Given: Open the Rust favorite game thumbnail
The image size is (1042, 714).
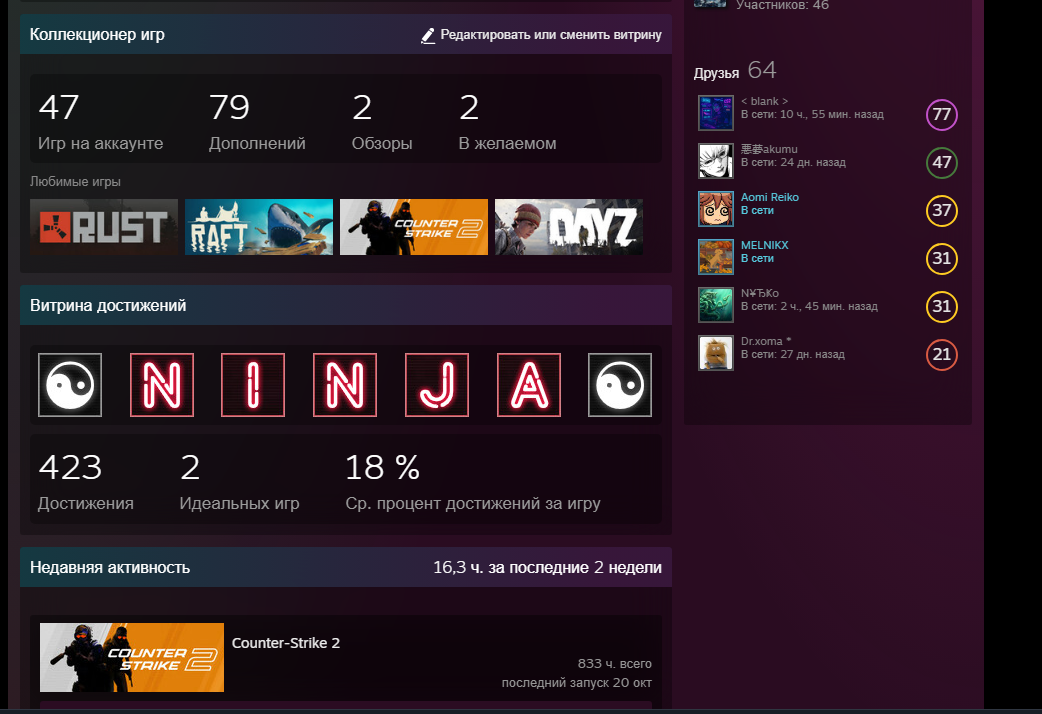Looking at the screenshot, I should pyautogui.click(x=104, y=227).
